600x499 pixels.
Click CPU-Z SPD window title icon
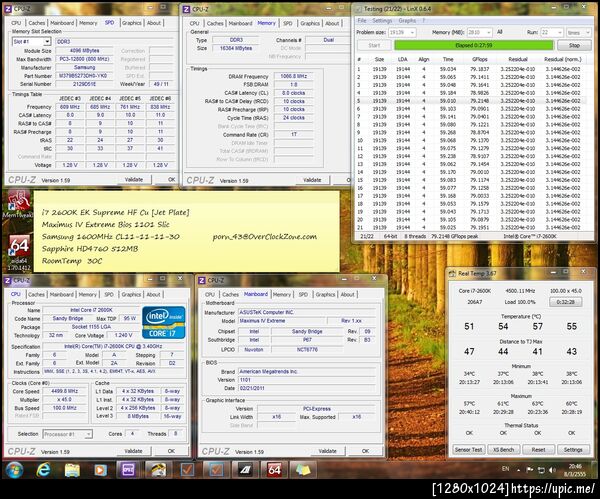pyautogui.click(x=8, y=8)
